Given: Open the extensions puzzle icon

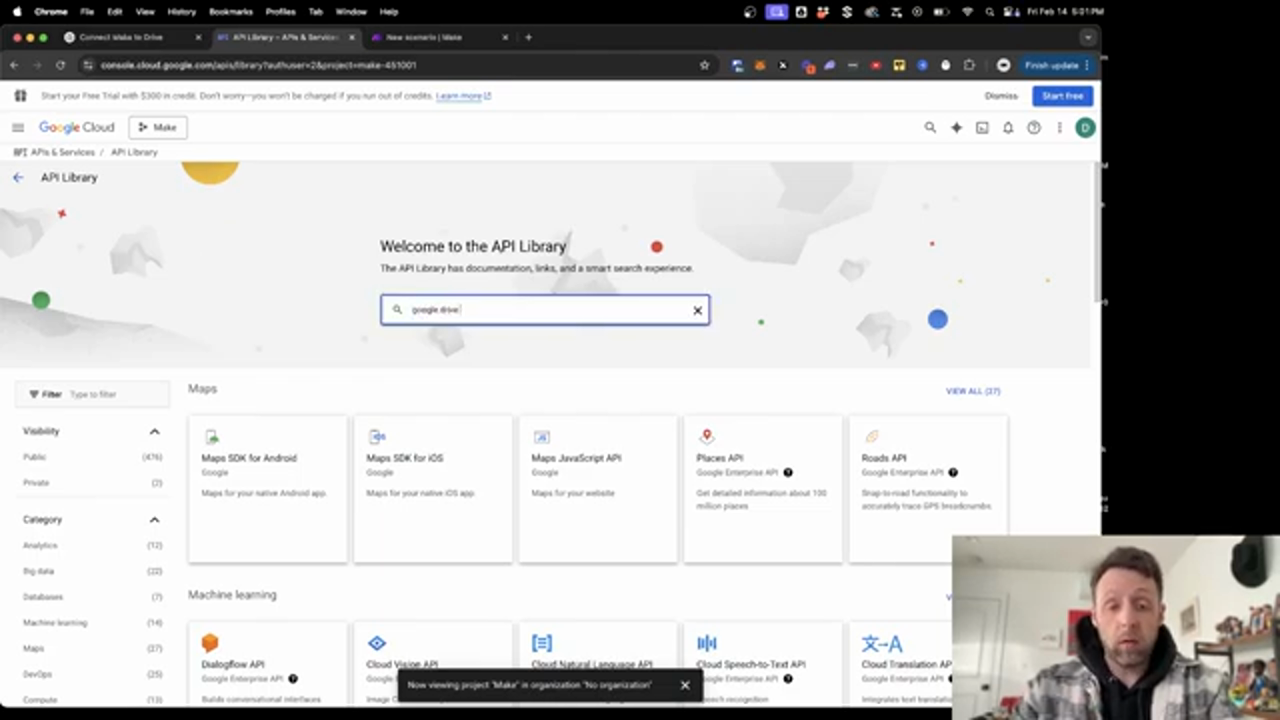Looking at the screenshot, I should click(x=968, y=65).
